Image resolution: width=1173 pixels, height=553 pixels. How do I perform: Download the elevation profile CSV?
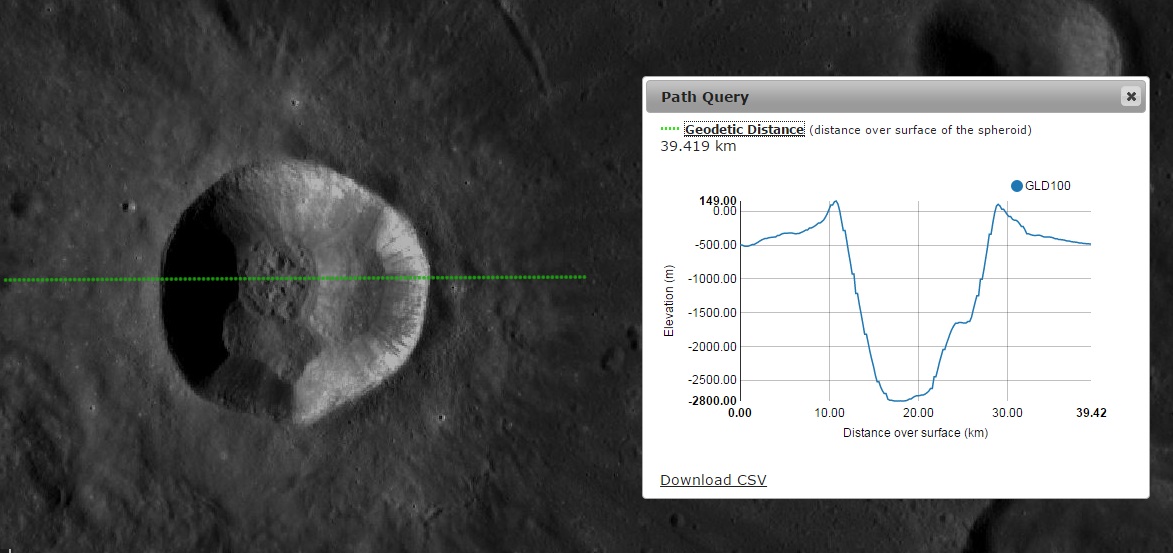click(713, 480)
